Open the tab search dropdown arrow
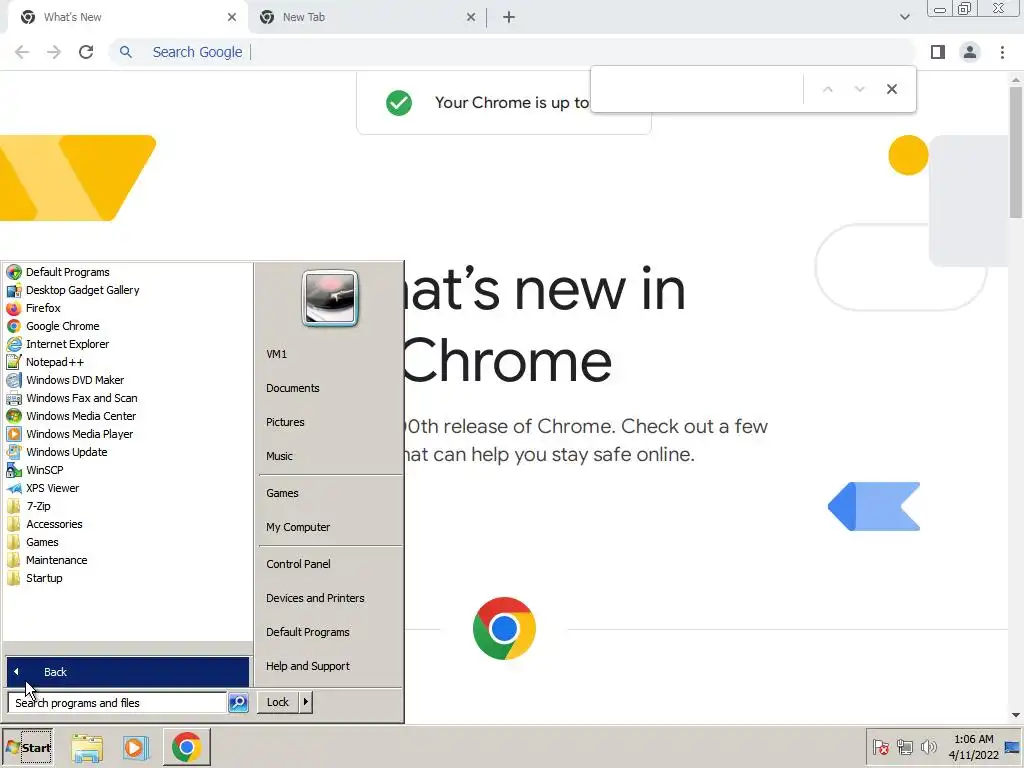The image size is (1024, 768). (904, 17)
